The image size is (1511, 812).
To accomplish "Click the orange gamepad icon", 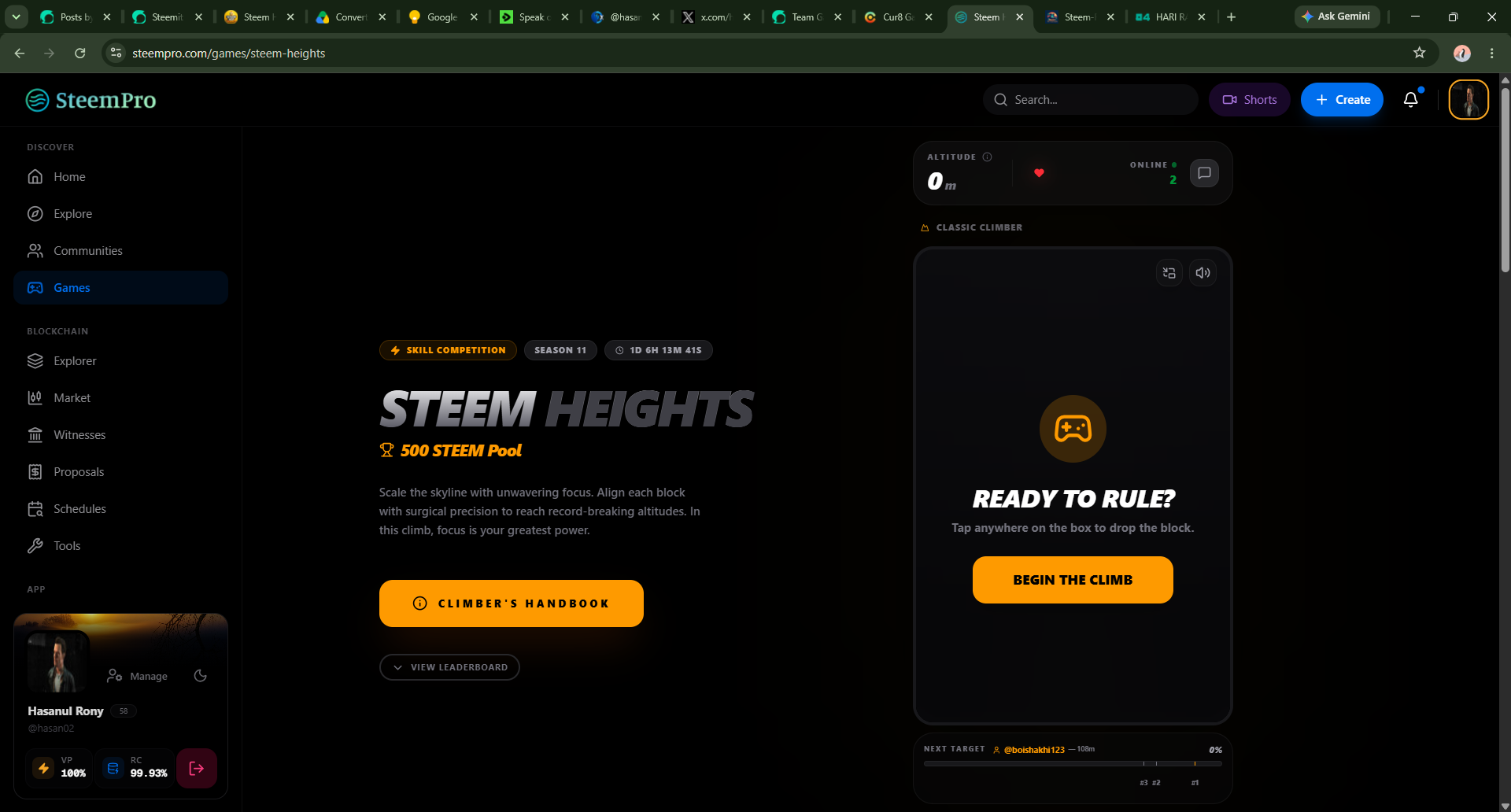I will [1073, 429].
